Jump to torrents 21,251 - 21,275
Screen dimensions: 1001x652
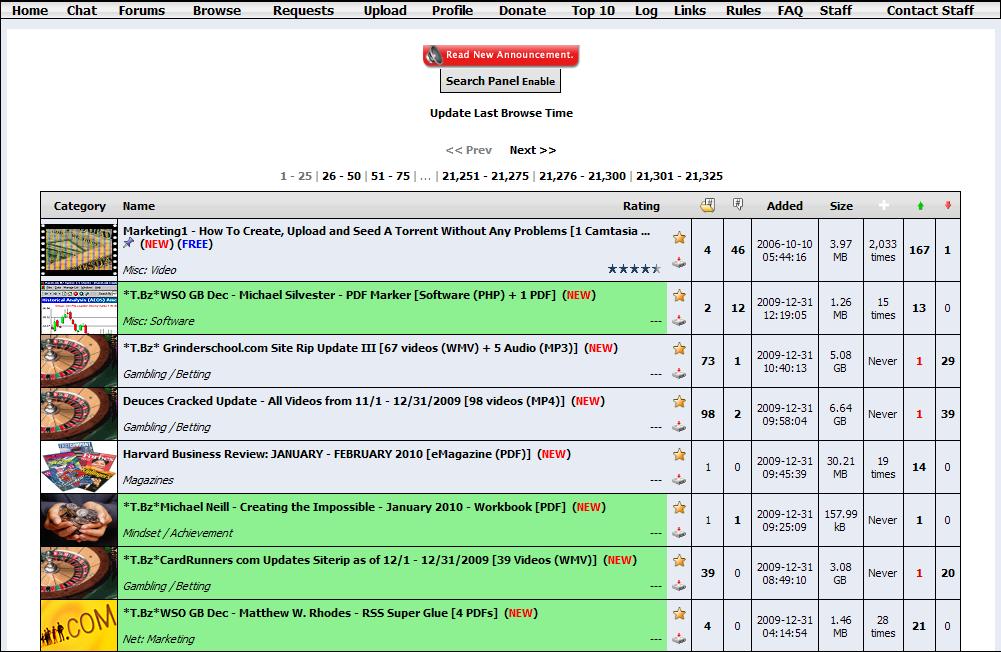[x=485, y=176]
